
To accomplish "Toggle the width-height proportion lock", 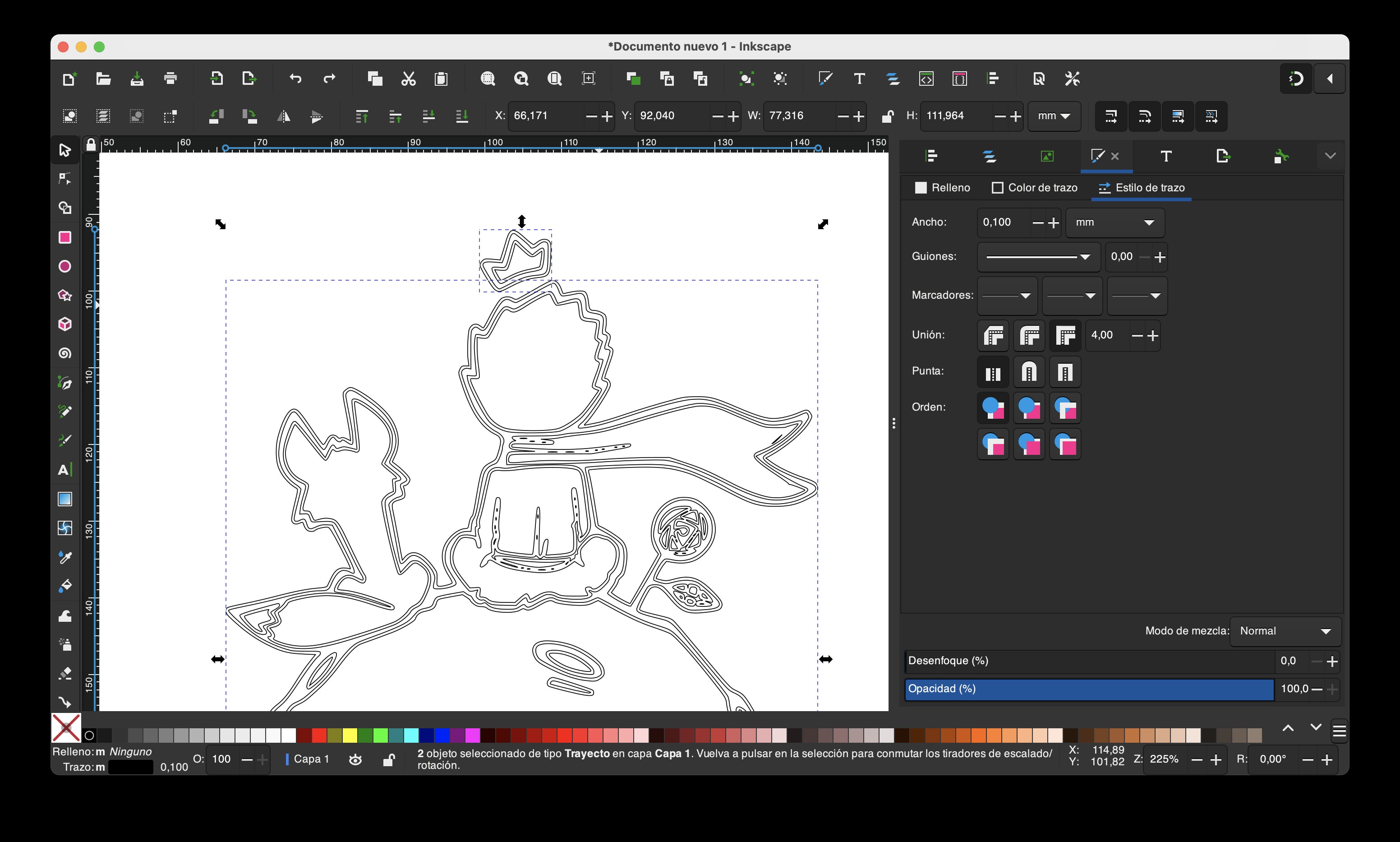I will click(888, 116).
